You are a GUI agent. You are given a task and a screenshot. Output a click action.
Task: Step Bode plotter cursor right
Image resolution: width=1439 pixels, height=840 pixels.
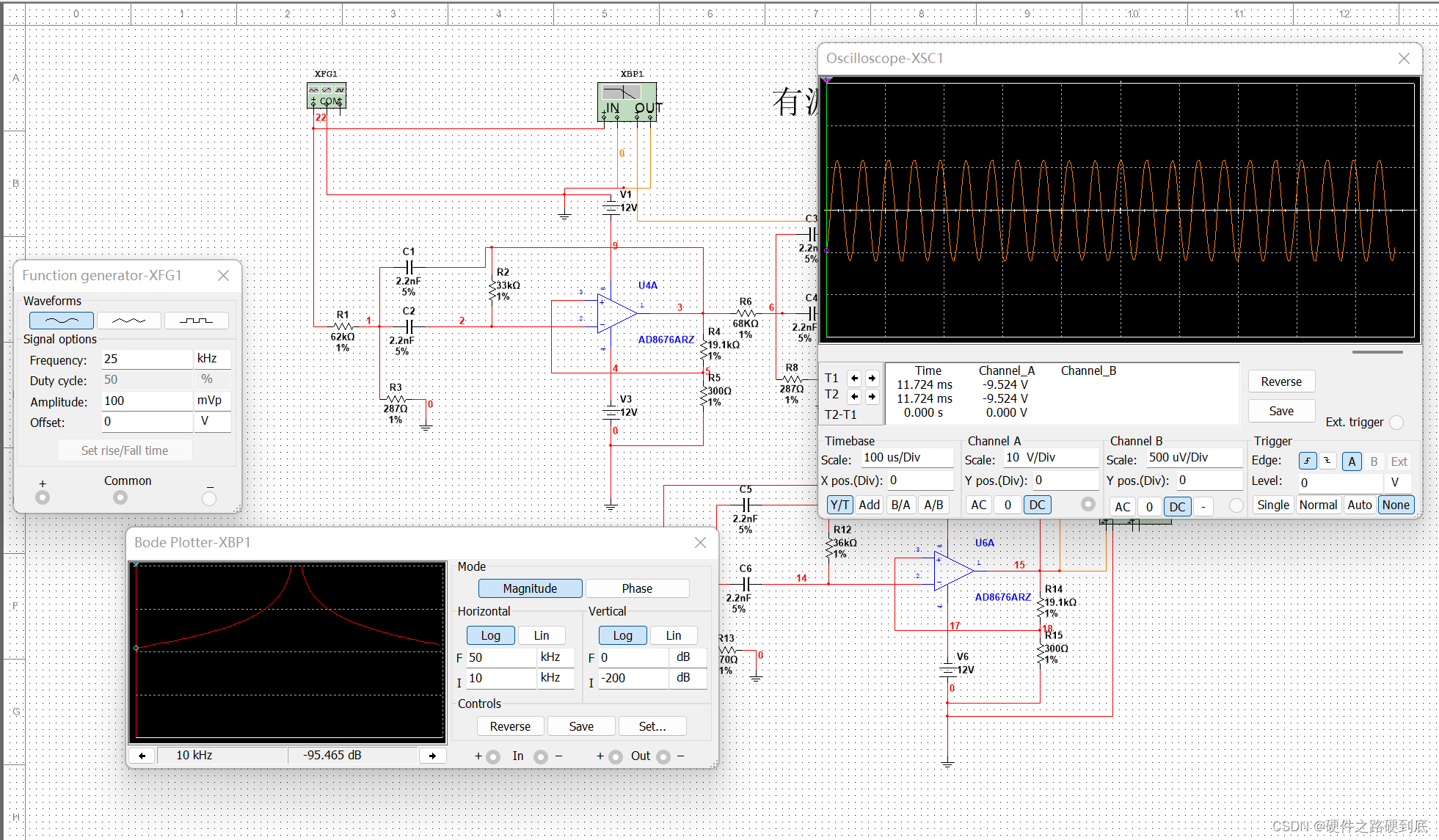[x=432, y=756]
